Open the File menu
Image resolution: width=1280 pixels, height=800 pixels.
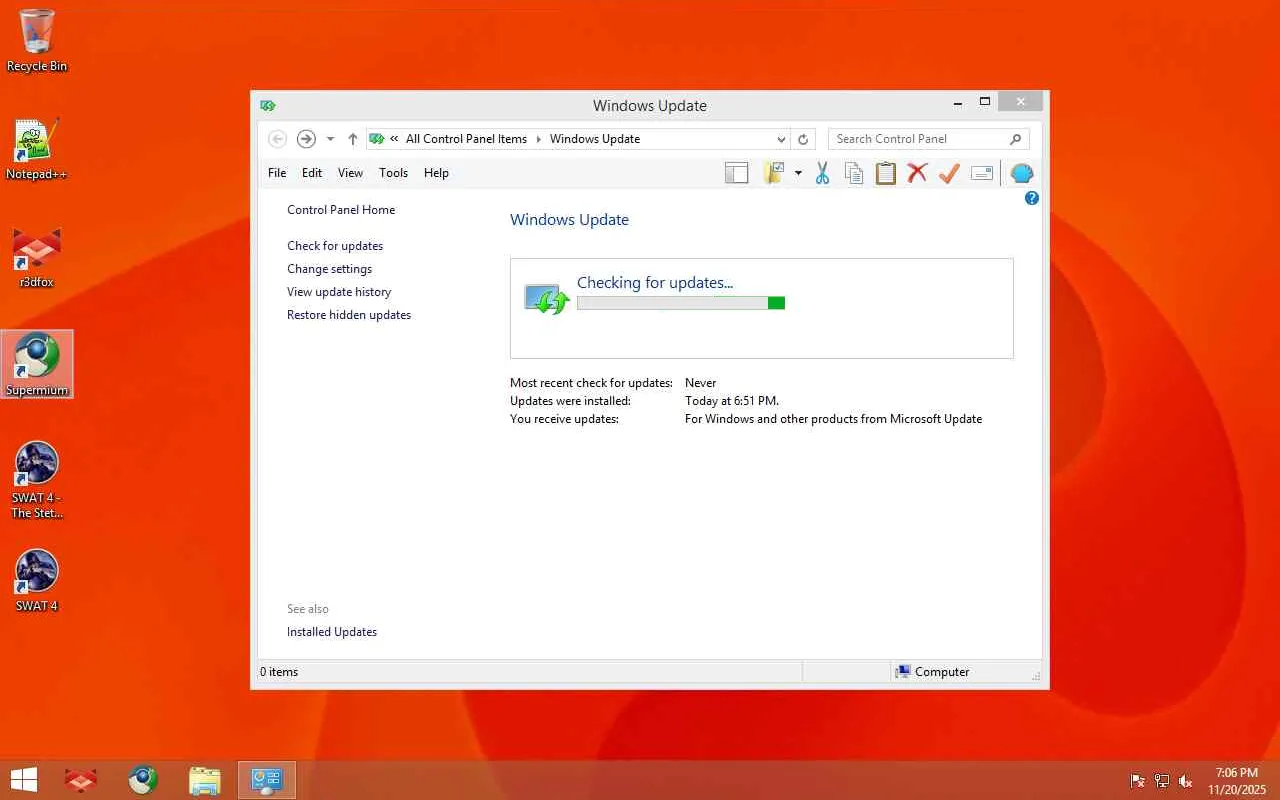tap(277, 173)
